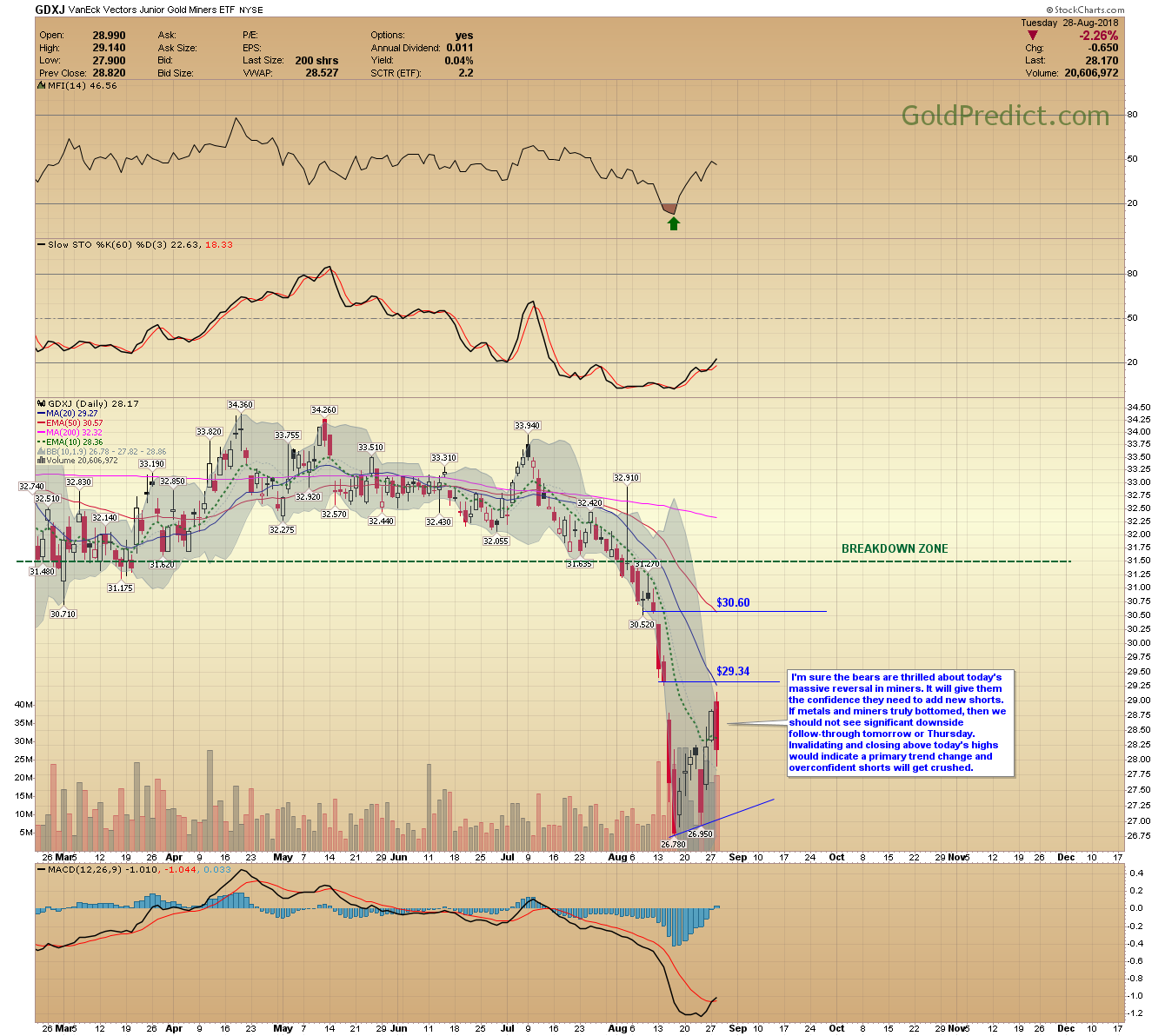Click the 33.755 price label
Viewport: 1165px width, 1036px height.
pyautogui.click(x=287, y=435)
